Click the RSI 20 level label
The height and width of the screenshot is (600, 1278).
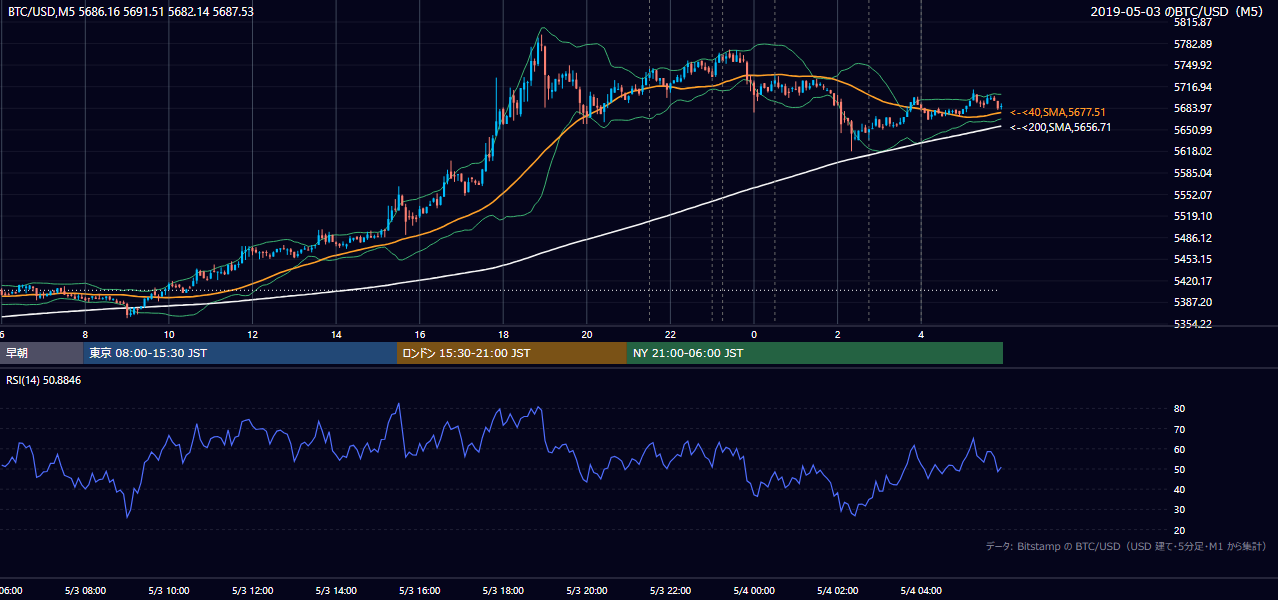coord(1179,530)
